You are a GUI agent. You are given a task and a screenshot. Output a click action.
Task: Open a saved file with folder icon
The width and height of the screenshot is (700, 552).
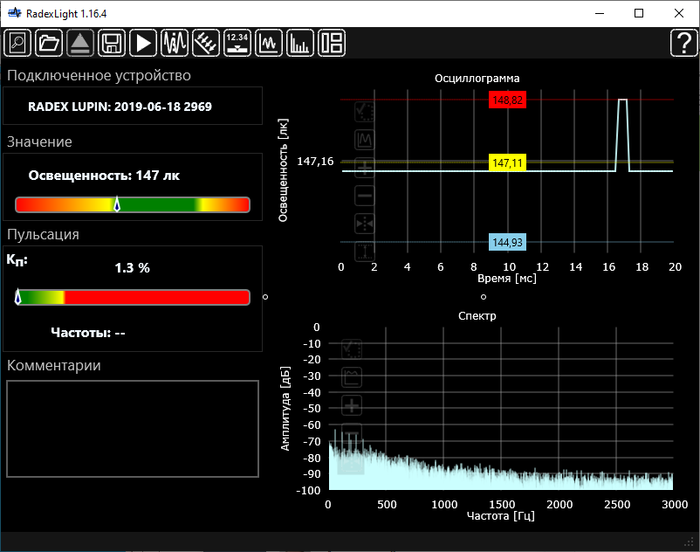pos(48,43)
